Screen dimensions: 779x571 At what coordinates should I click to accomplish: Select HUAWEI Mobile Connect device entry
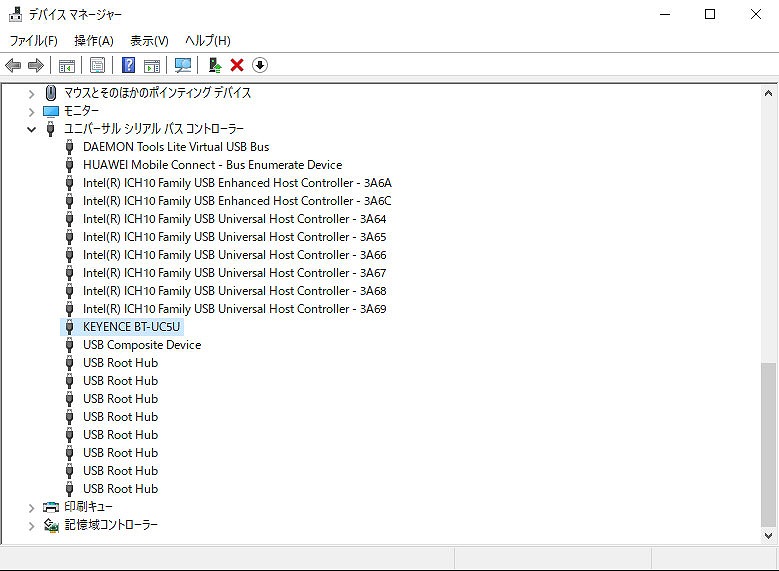coord(212,165)
